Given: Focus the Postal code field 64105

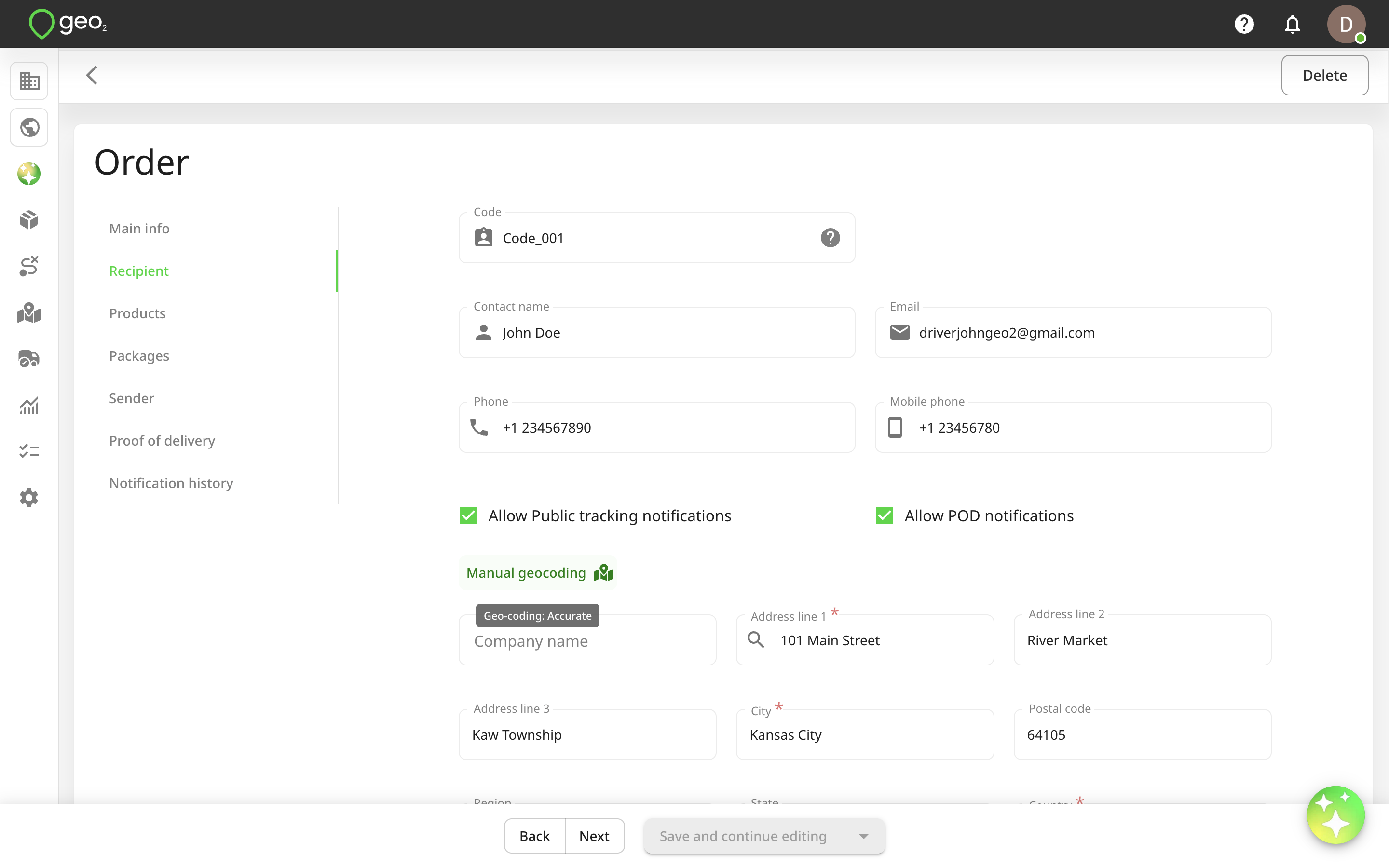Looking at the screenshot, I should pos(1142,735).
